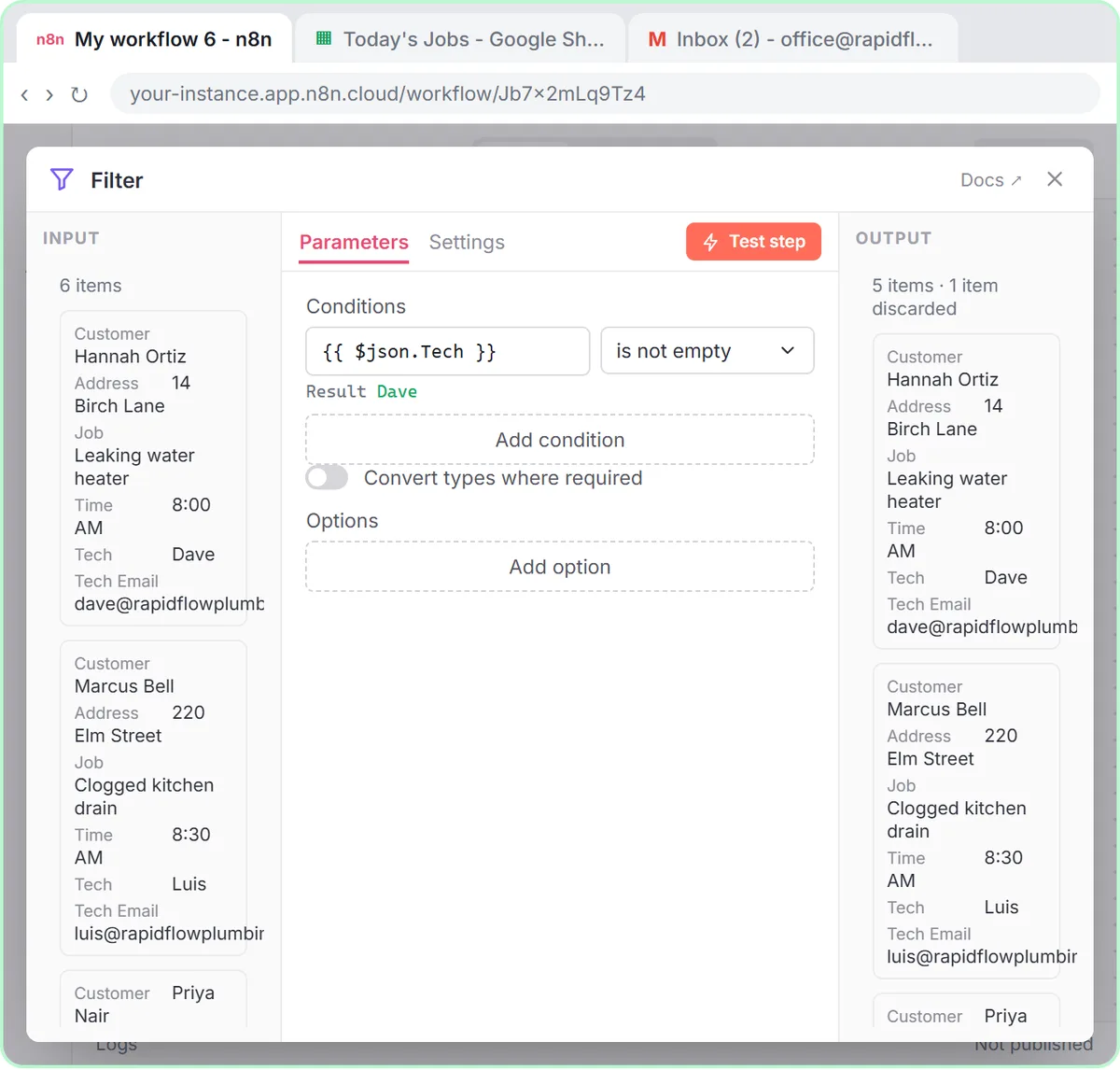This screenshot has width=1120, height=1070.
Task: Expand the dropdown chevron beside 'is not empty'
Action: coord(788,351)
